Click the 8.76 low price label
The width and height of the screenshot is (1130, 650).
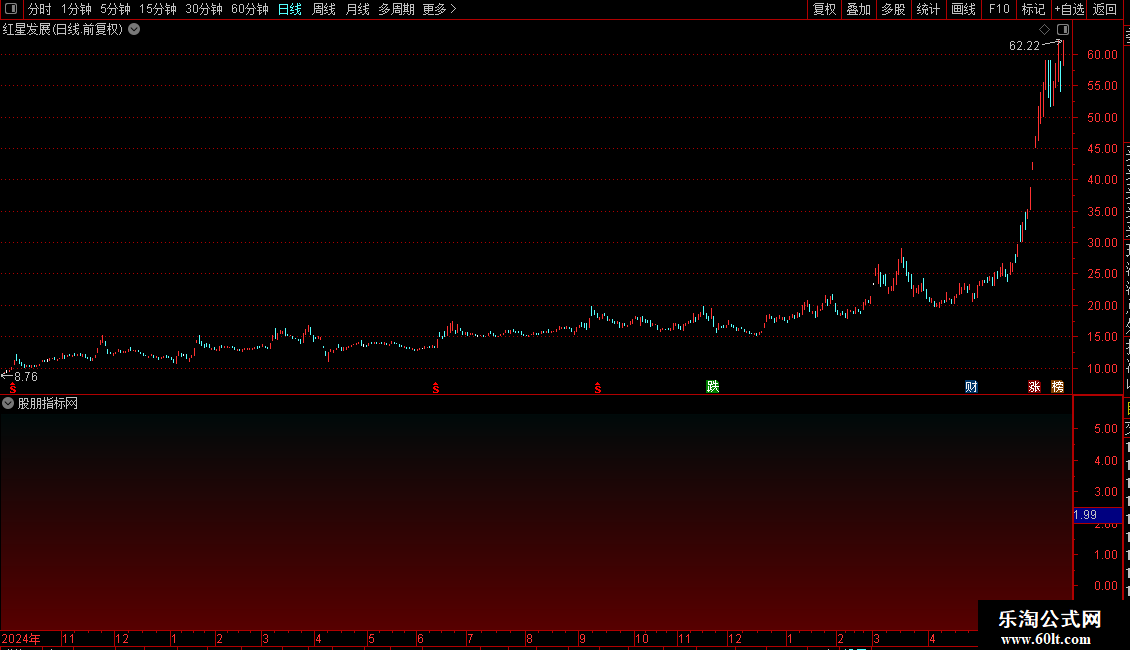click(26, 376)
